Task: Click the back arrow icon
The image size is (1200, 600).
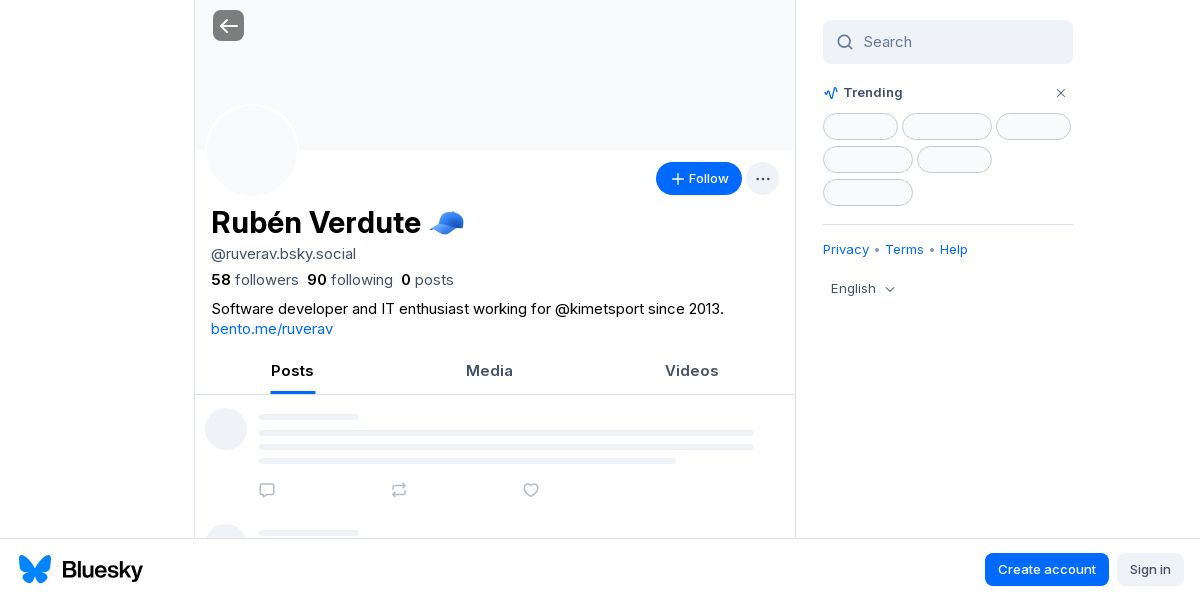Action: (228, 26)
